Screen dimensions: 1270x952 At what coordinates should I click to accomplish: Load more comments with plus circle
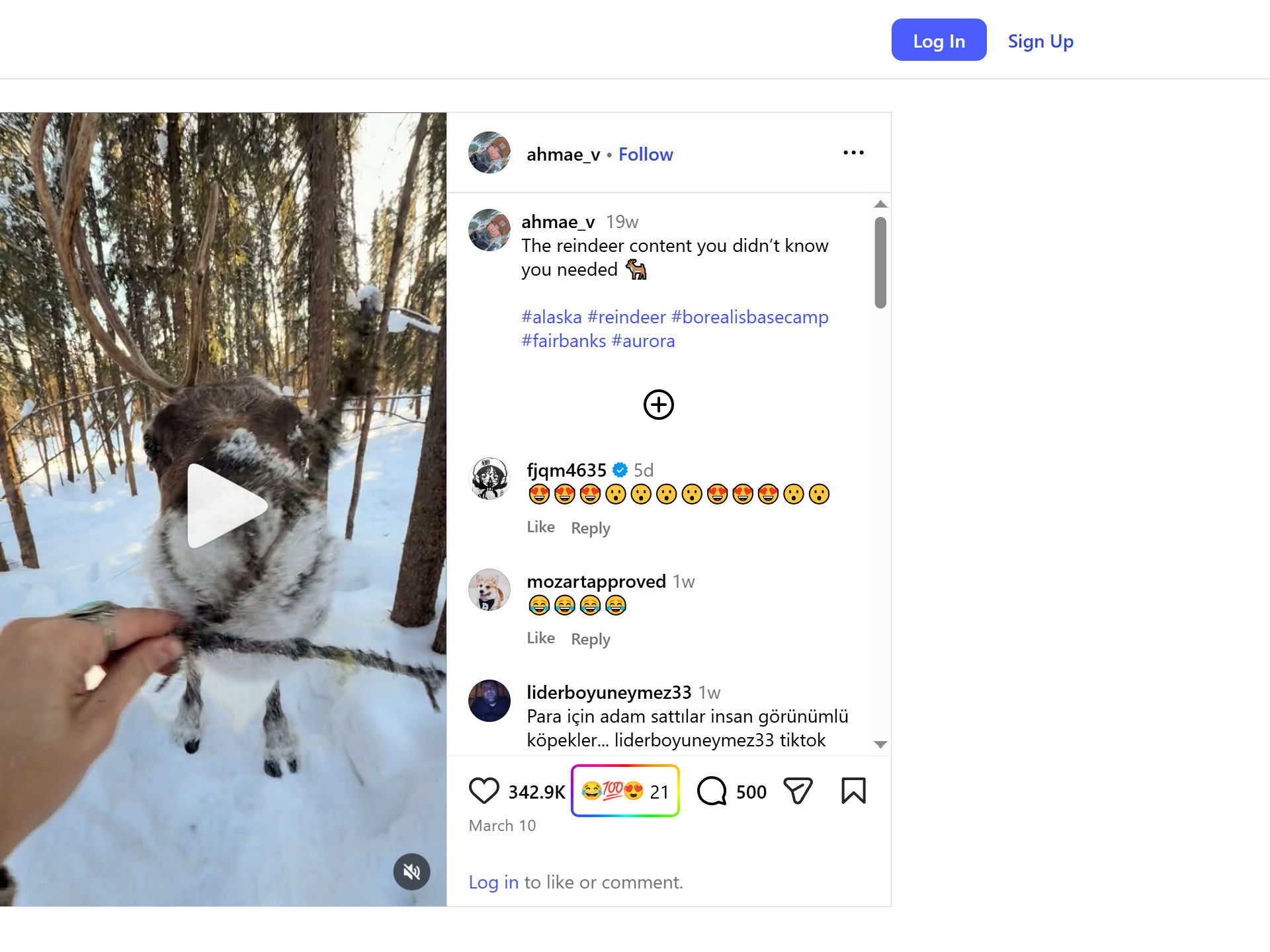pos(659,405)
